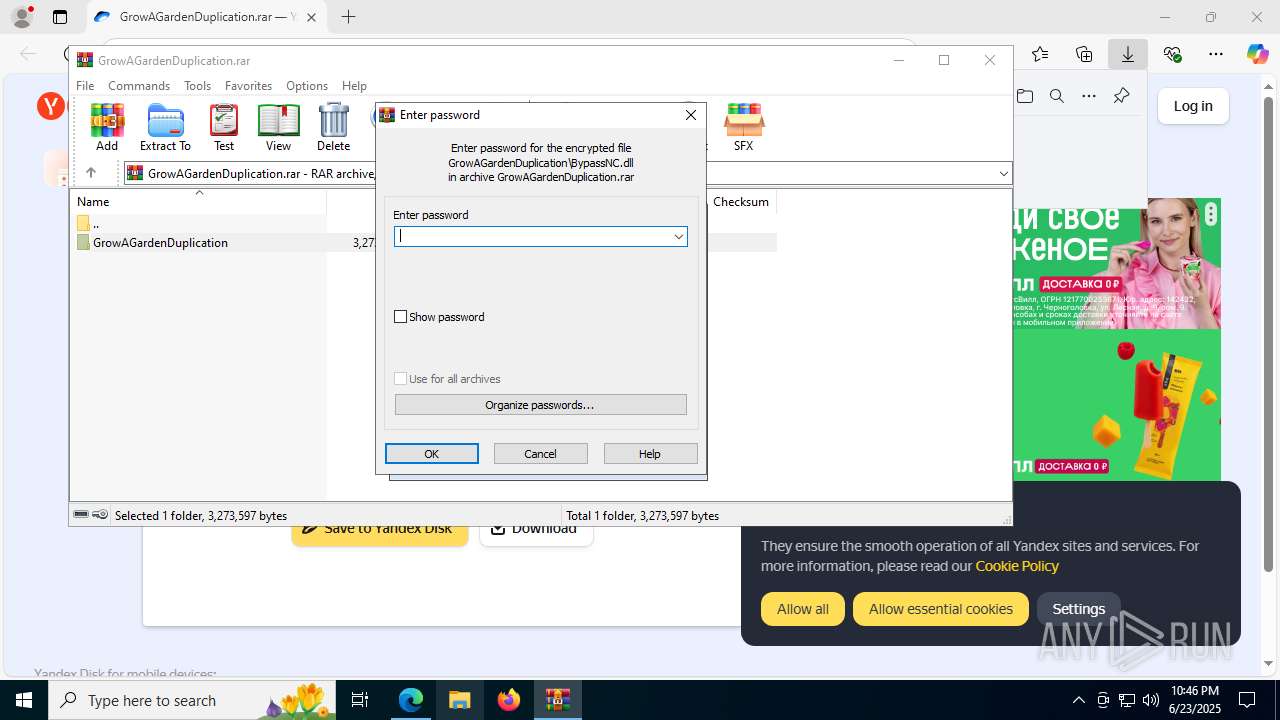This screenshot has height=720, width=1280.
Task: Open the File menu in WinRAR
Action: pyautogui.click(x=85, y=86)
